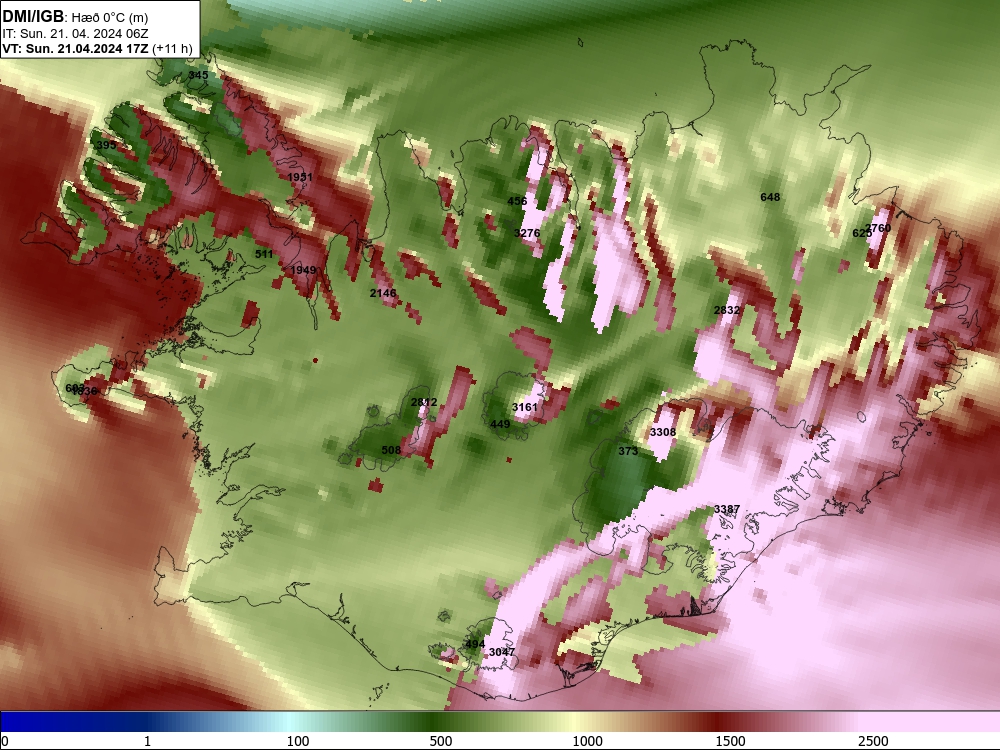The height and width of the screenshot is (750, 1000).
Task: Click the 3276 height label
Action: pos(527,233)
